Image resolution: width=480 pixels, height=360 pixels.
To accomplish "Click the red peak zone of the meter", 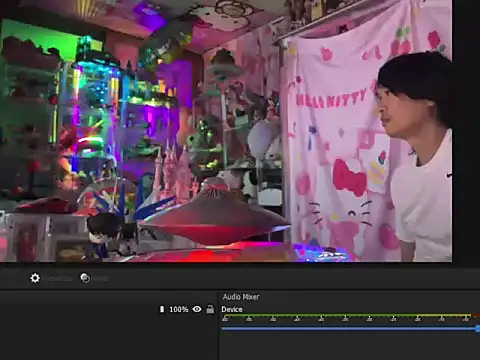I will coord(476,315).
